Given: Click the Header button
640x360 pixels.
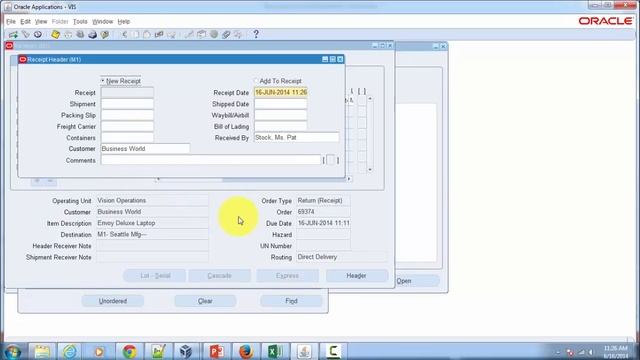Looking at the screenshot, I should [x=356, y=276].
